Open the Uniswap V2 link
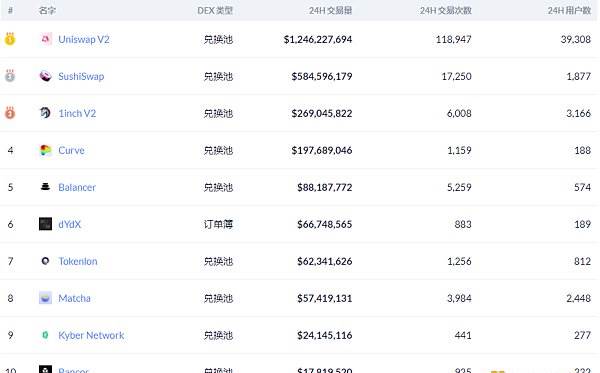Screen dimensions: 600x373 tap(84, 39)
